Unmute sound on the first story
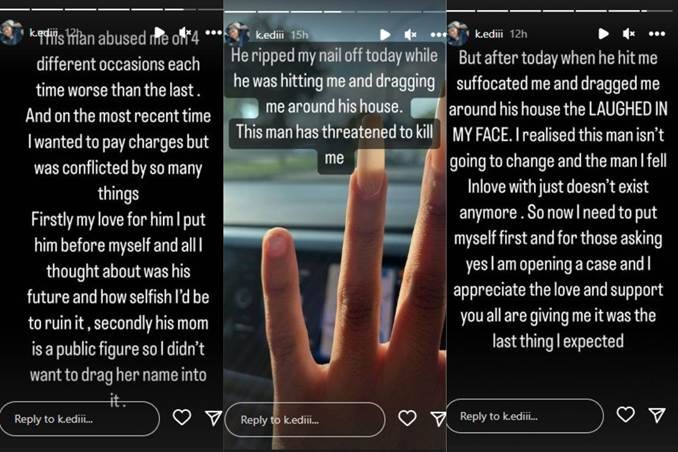This screenshot has width=678, height=452. [185, 32]
